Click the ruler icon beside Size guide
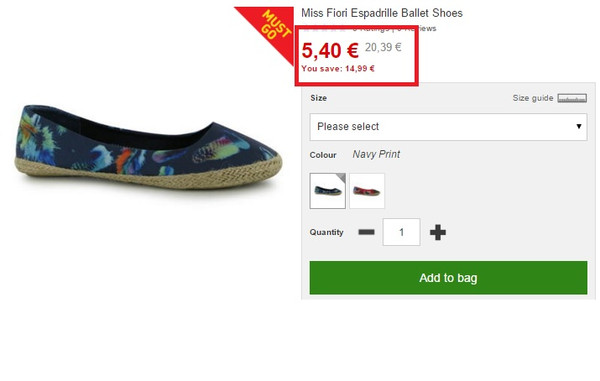The image size is (600, 381). (x=572, y=98)
